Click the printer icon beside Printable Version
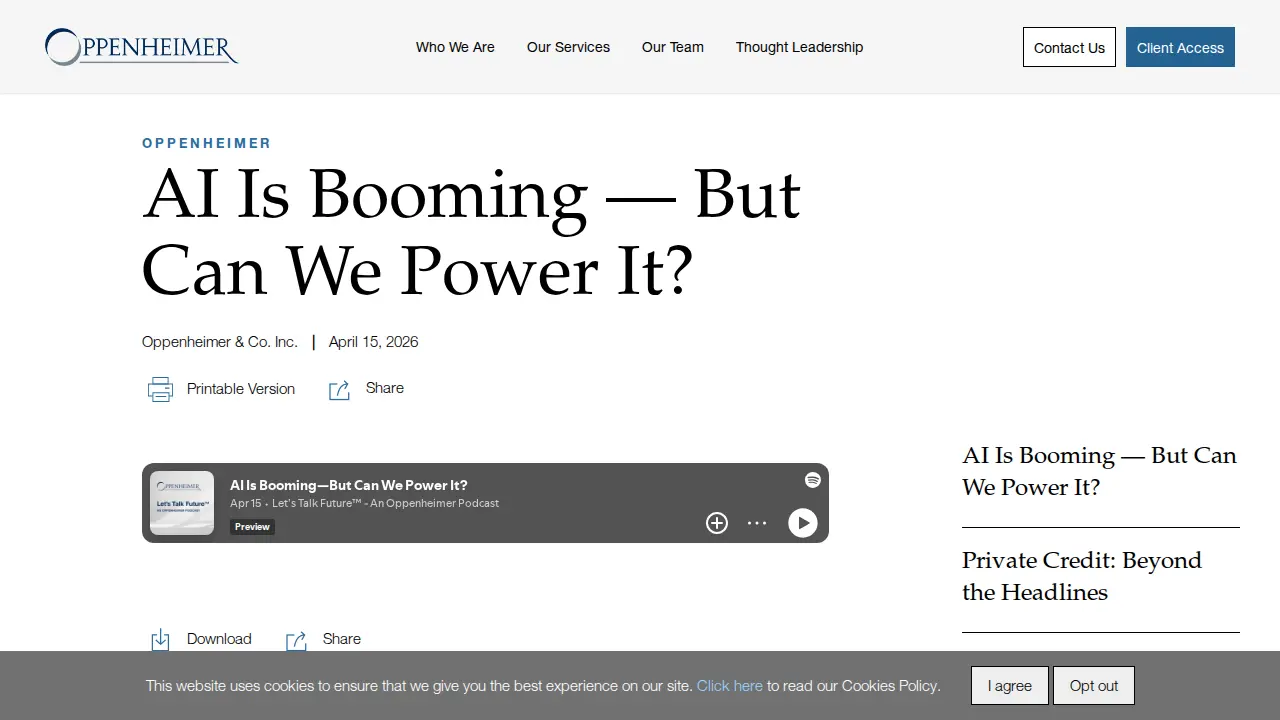The image size is (1280, 720). 160,389
